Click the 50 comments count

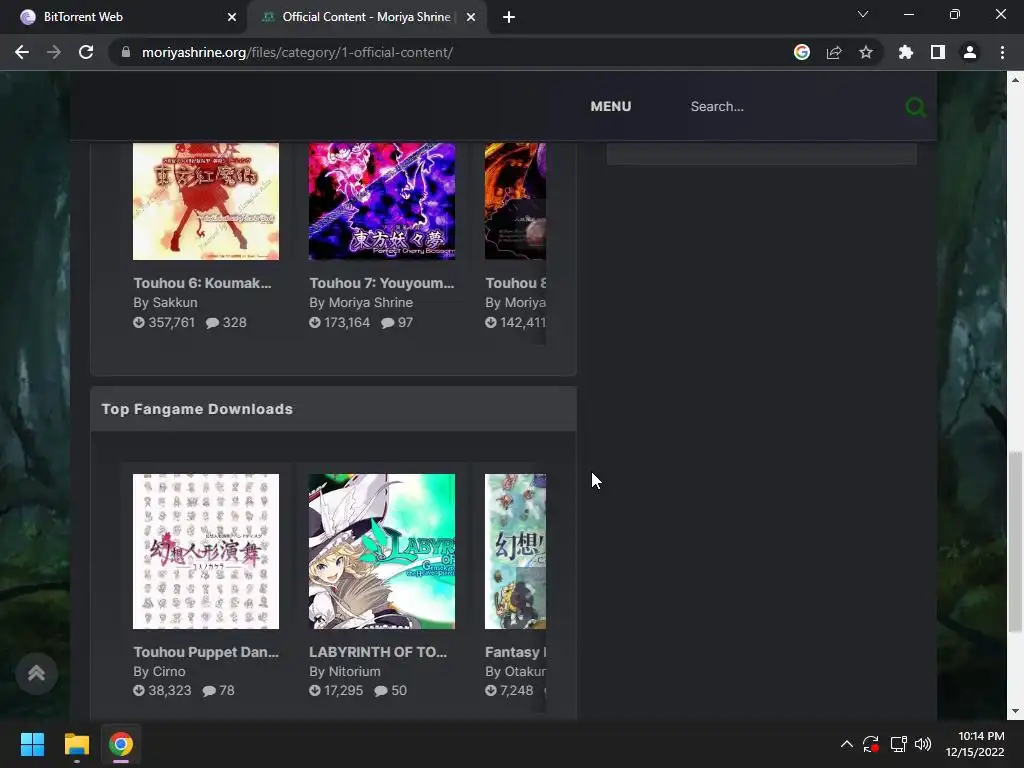coord(391,690)
